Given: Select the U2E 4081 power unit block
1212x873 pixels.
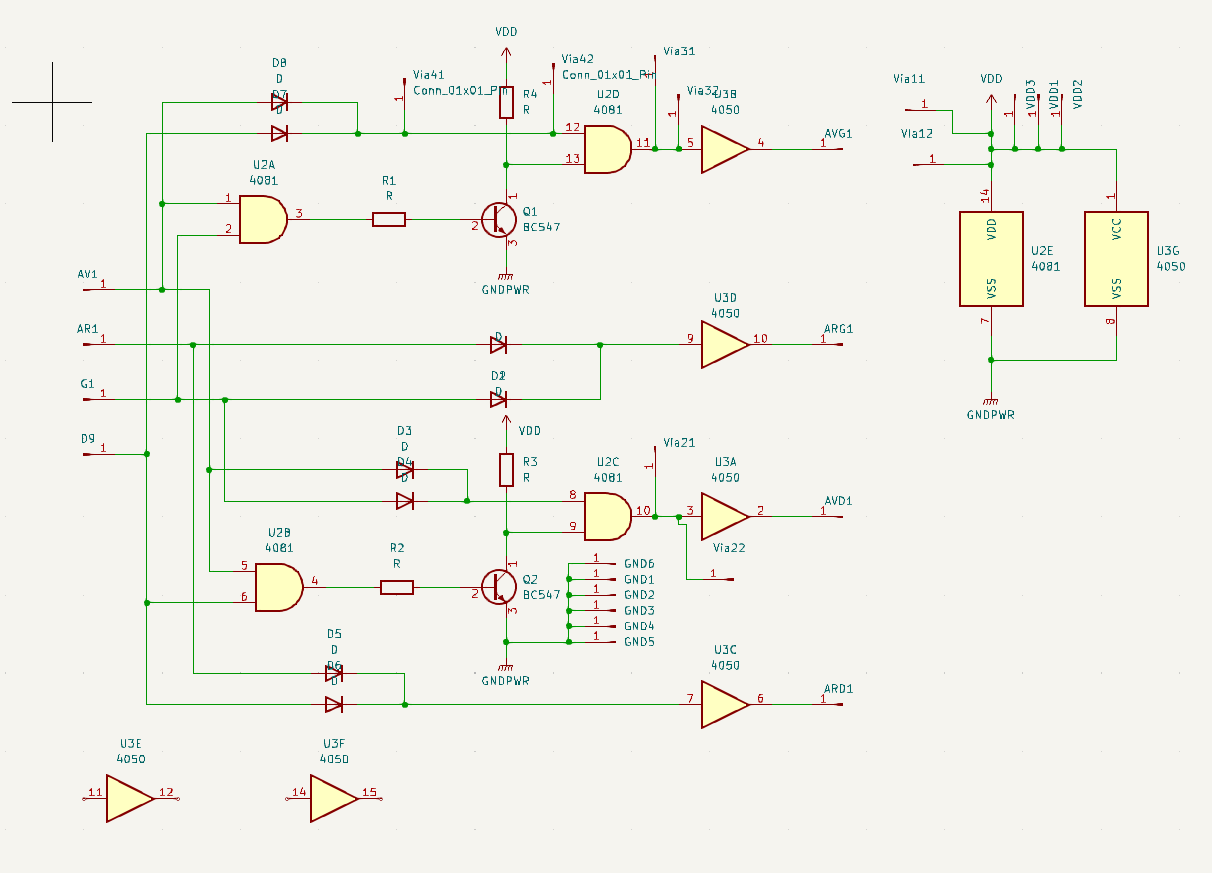Looking at the screenshot, I should coord(990,258).
